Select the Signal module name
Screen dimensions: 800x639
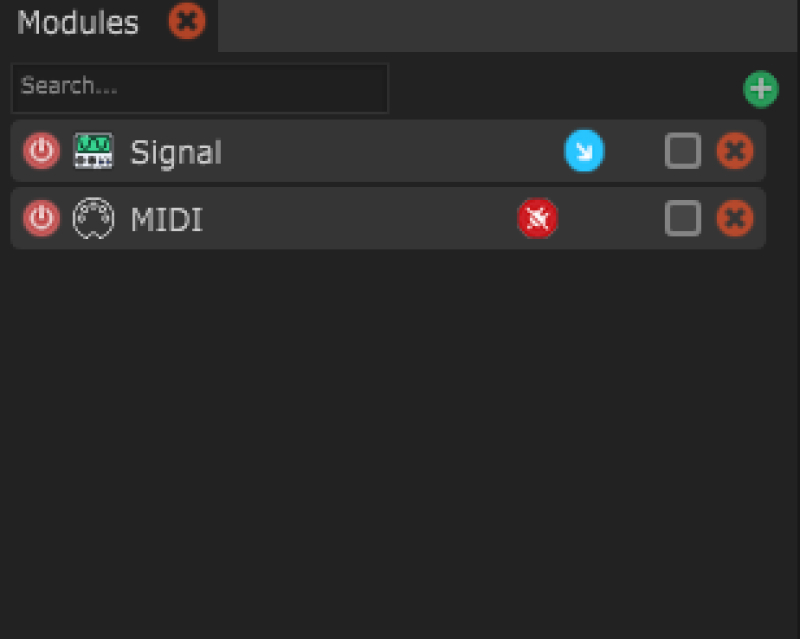click(x=176, y=153)
